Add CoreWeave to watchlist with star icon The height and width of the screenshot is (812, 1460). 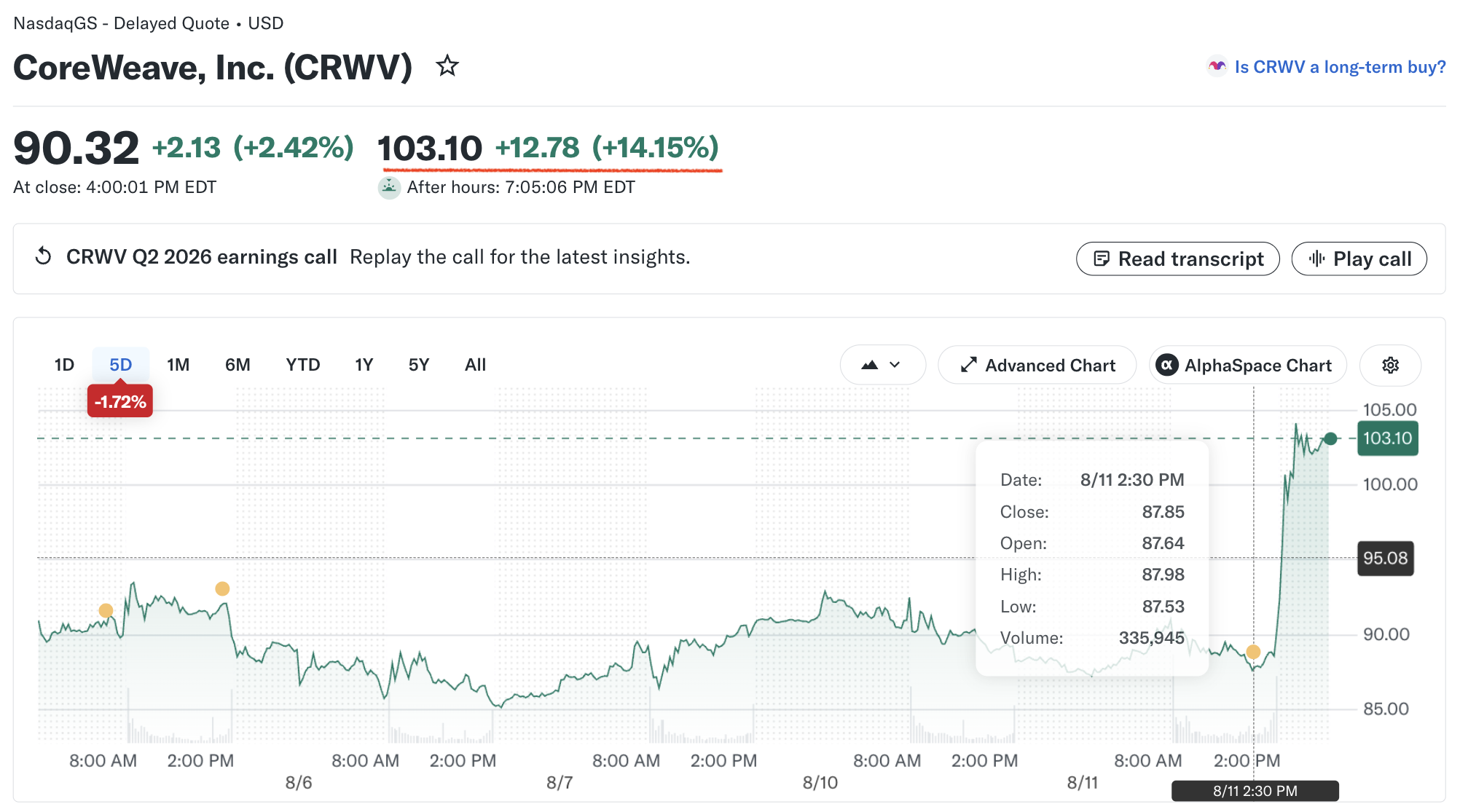point(447,66)
